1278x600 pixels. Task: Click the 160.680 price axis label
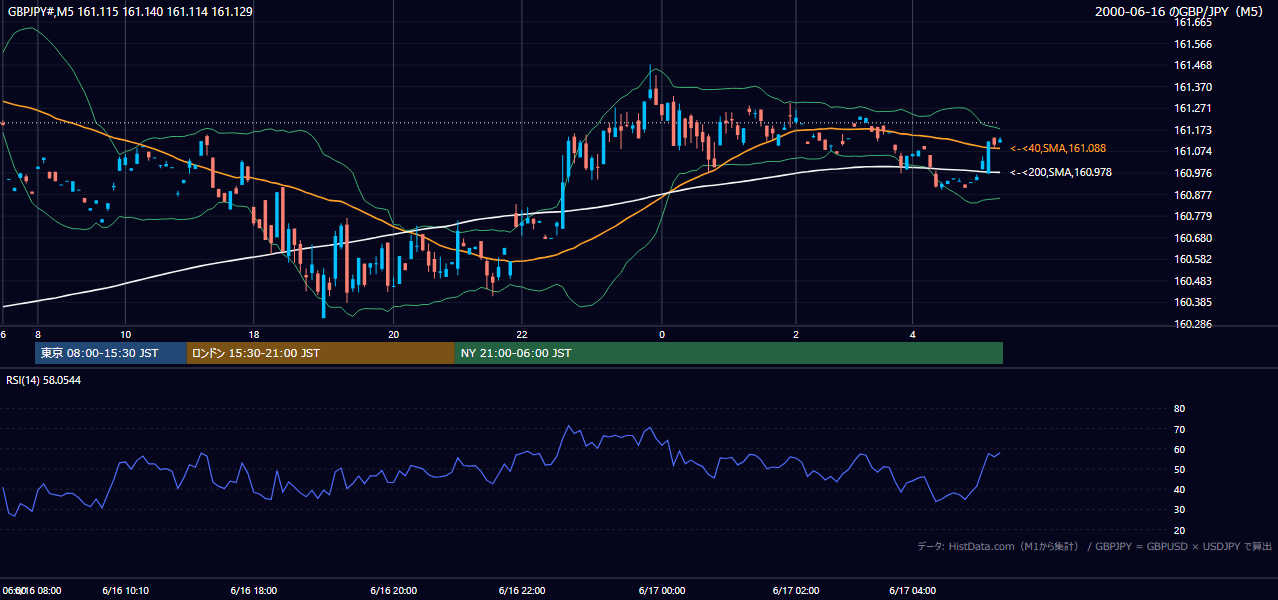1192,238
